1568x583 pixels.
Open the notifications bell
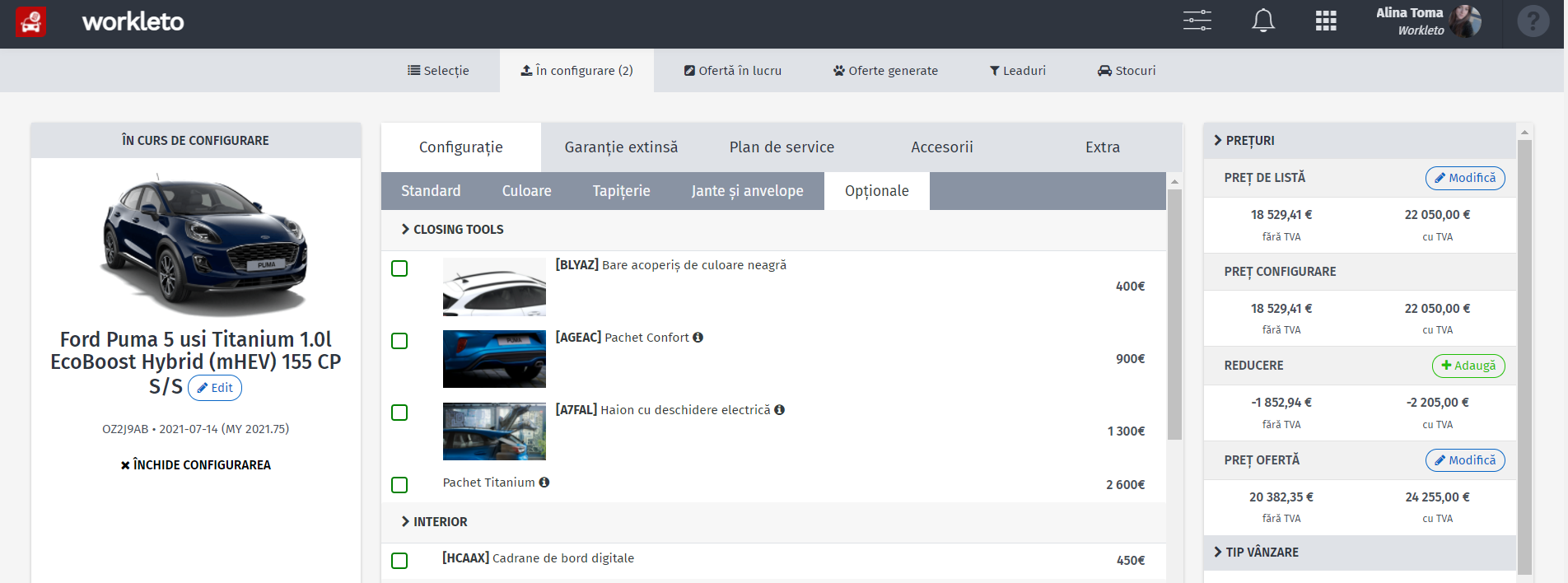coord(1263,21)
